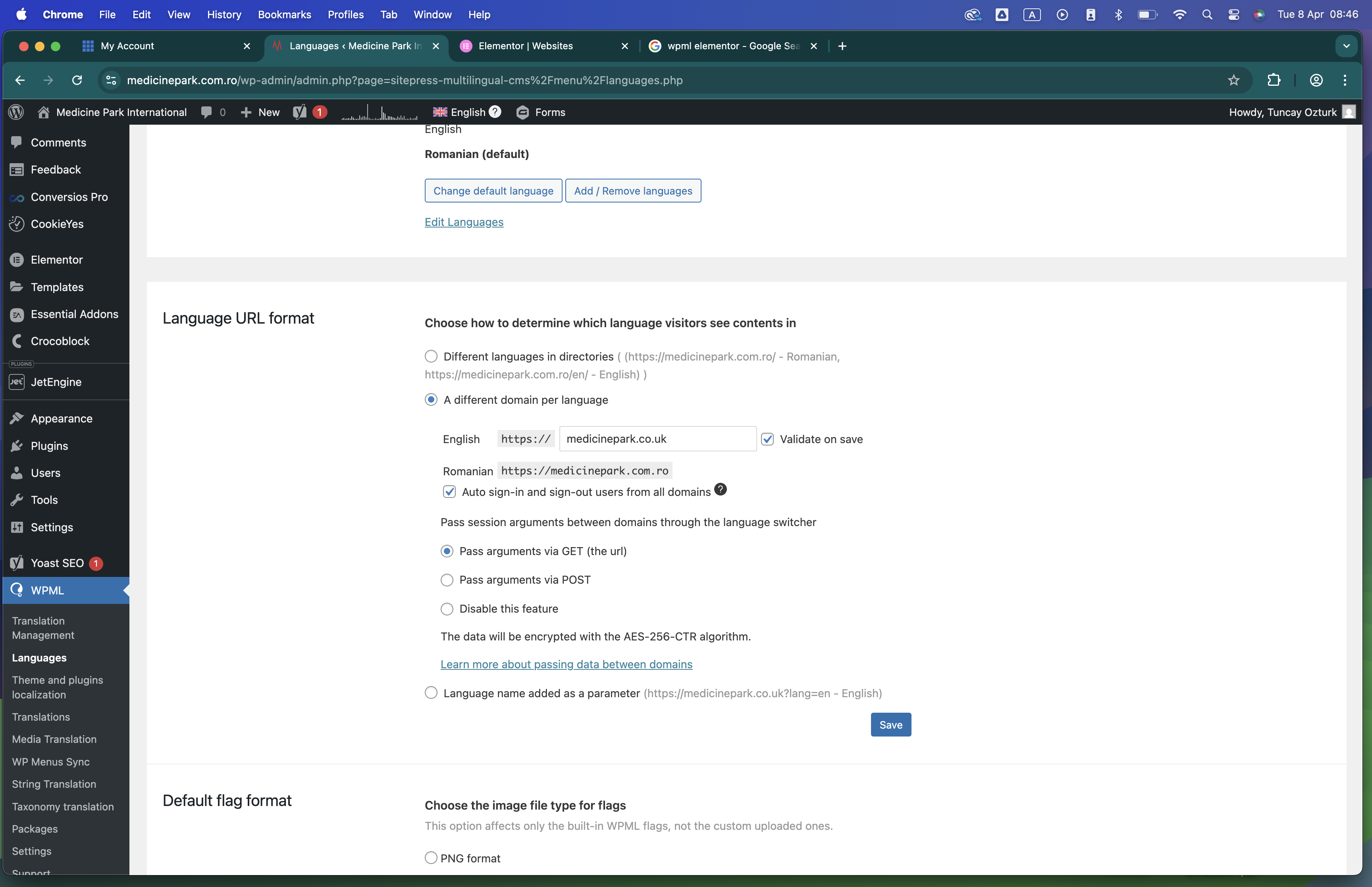This screenshot has width=1372, height=887.
Task: Open the Forms icon in admin bar
Action: (522, 112)
